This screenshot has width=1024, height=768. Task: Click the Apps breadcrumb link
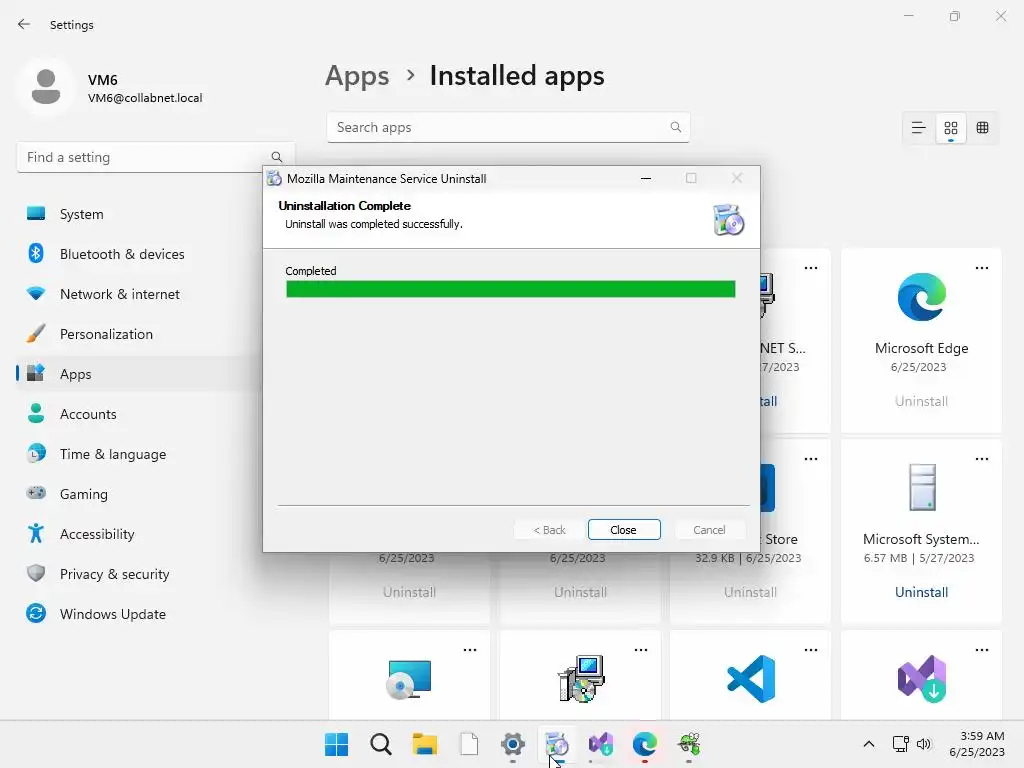(357, 76)
